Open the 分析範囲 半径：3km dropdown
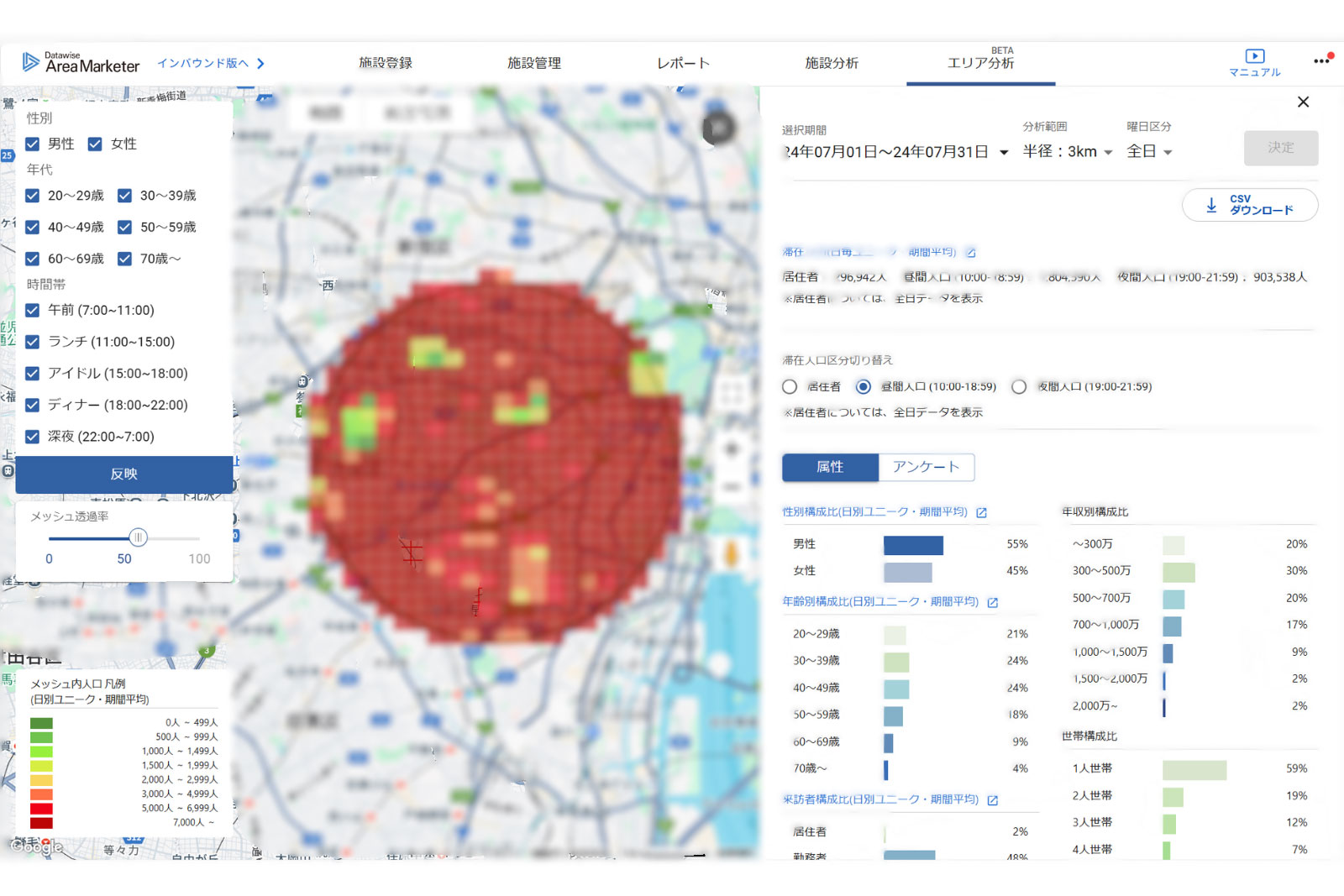Viewport: 1344px width, 896px height. click(x=1068, y=152)
